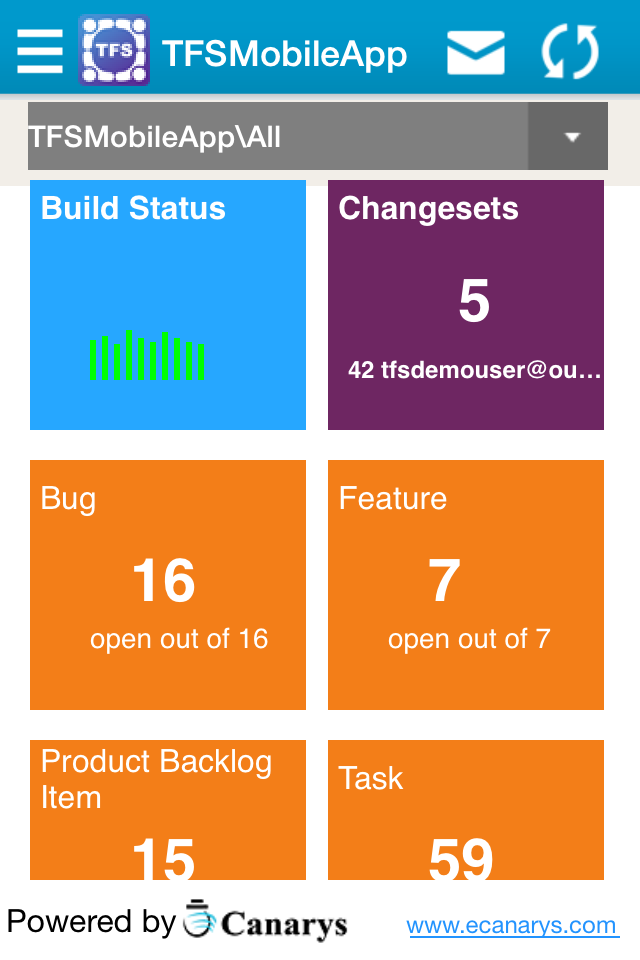Open the hamburger navigation menu
The width and height of the screenshot is (640, 960).
40,51
